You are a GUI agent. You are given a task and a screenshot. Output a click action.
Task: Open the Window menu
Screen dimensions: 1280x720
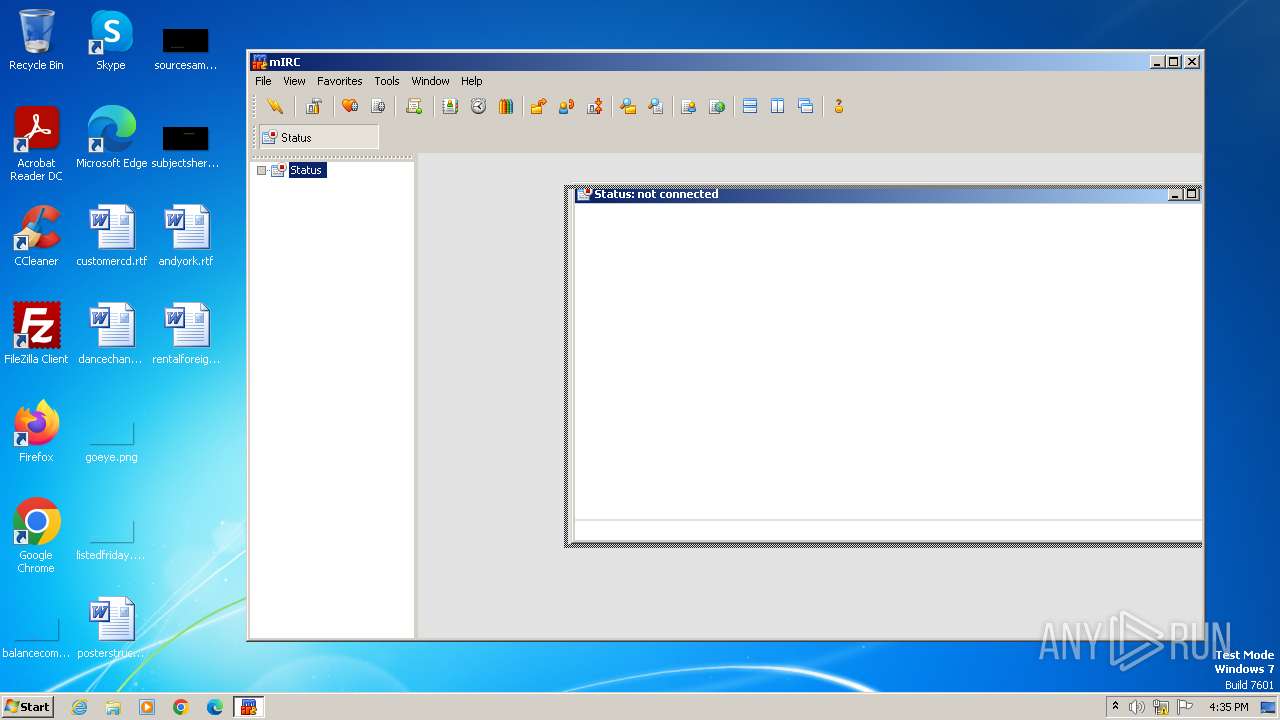[x=430, y=81]
